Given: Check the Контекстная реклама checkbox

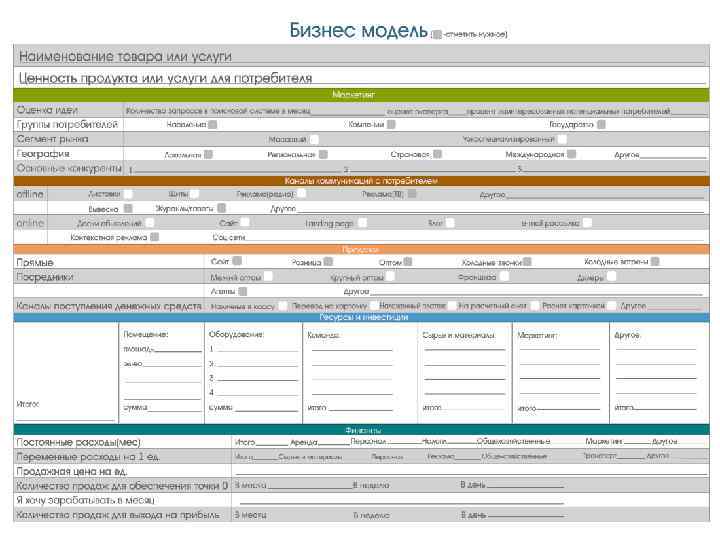Looking at the screenshot, I should pos(155,237).
